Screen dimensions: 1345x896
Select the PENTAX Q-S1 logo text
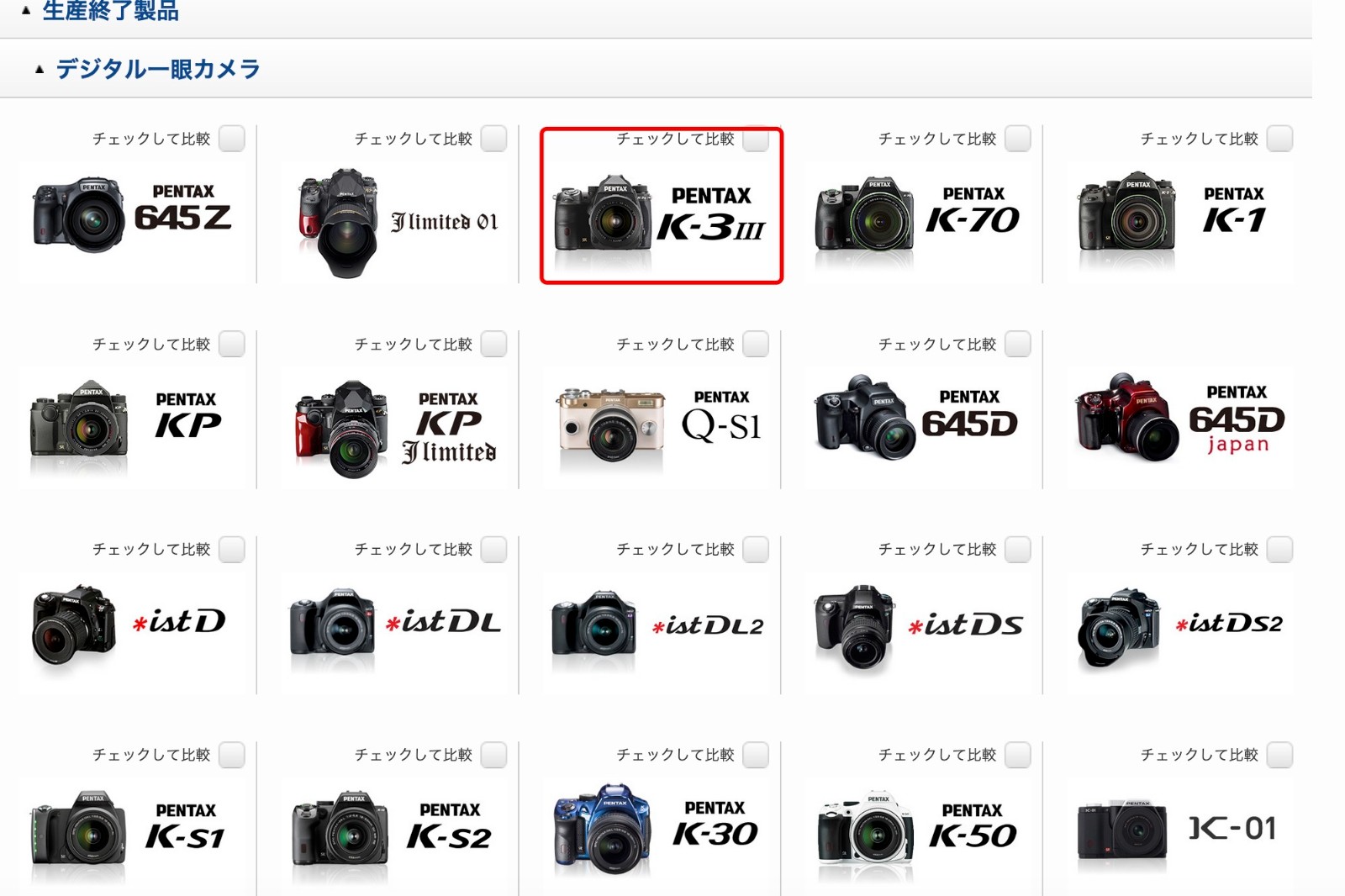[x=721, y=416]
